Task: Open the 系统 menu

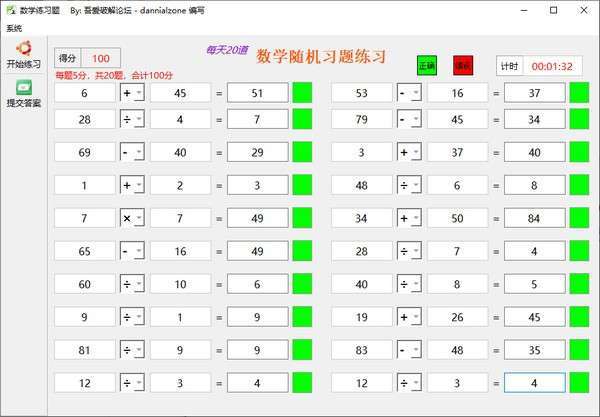Action: (x=14, y=28)
